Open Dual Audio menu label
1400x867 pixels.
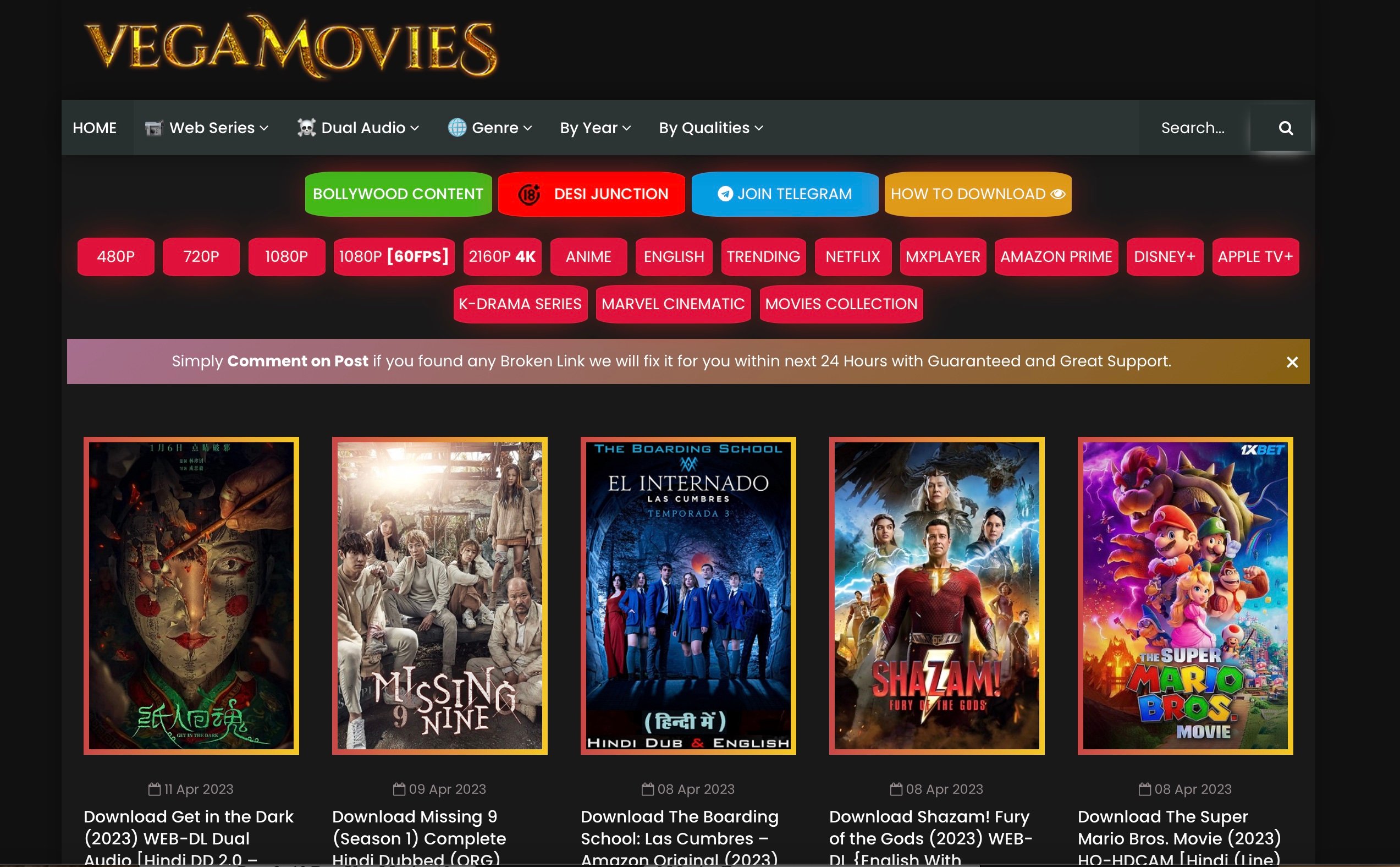(x=363, y=128)
